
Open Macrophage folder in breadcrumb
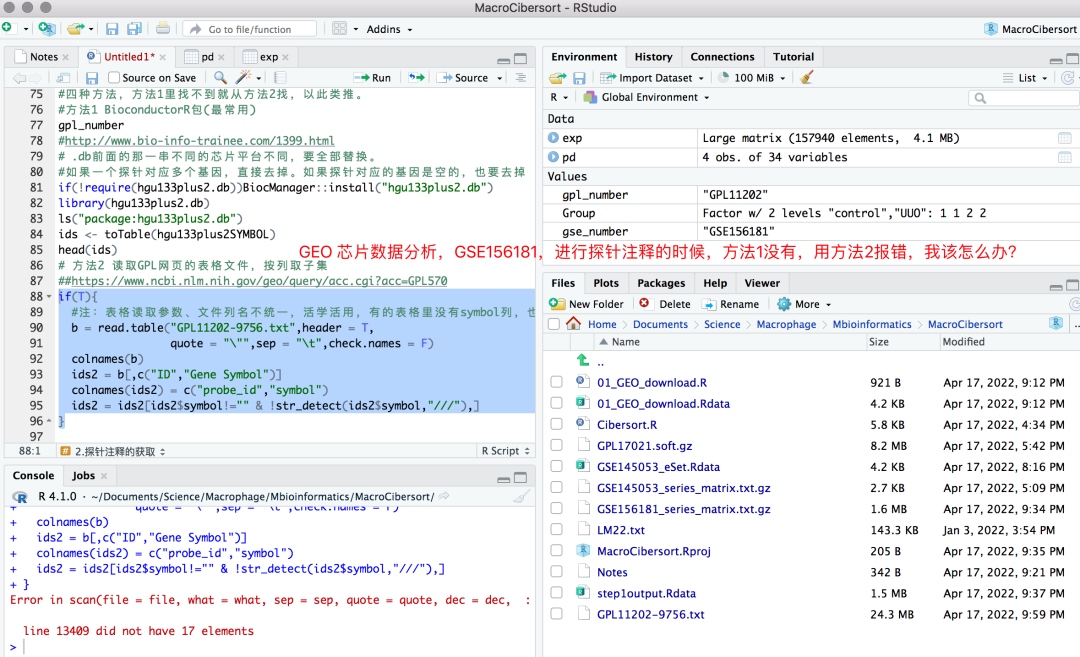786,324
